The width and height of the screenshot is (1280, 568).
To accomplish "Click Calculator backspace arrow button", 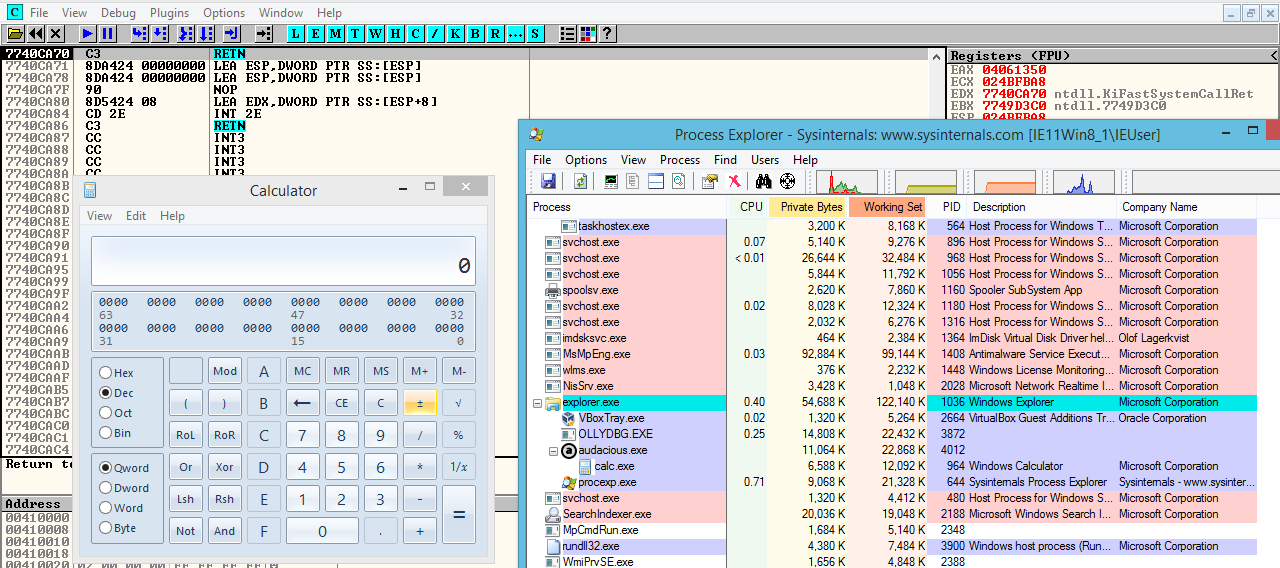I will [303, 403].
